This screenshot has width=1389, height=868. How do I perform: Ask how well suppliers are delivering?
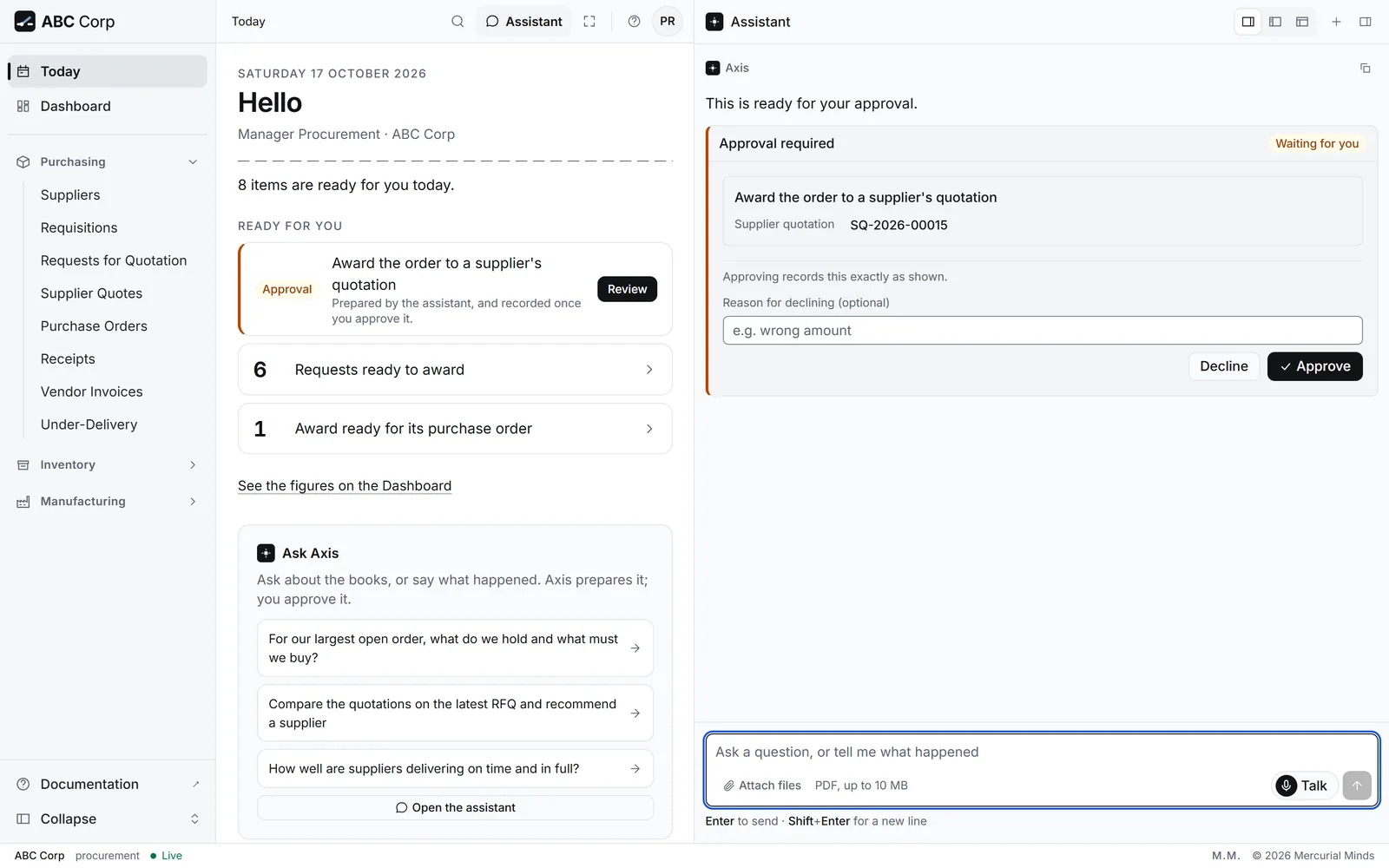coord(455,769)
